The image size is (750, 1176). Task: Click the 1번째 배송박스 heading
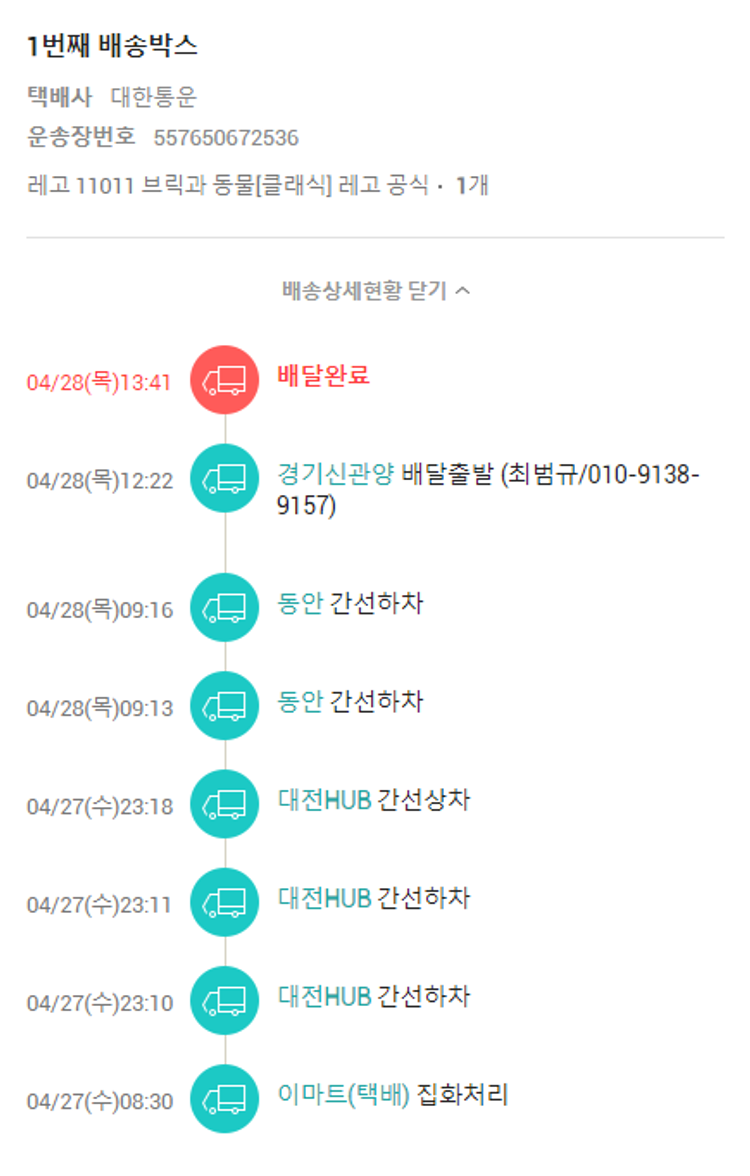[112, 45]
